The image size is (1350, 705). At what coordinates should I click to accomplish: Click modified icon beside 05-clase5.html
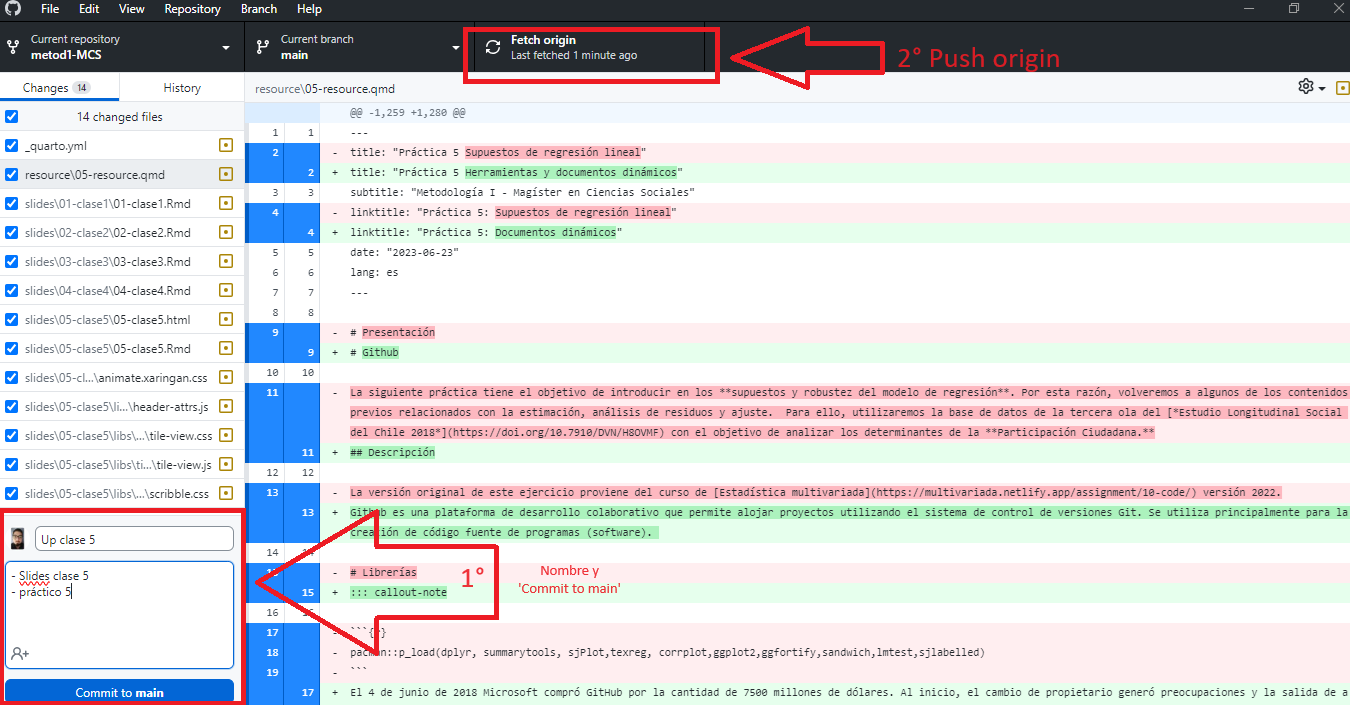point(226,320)
